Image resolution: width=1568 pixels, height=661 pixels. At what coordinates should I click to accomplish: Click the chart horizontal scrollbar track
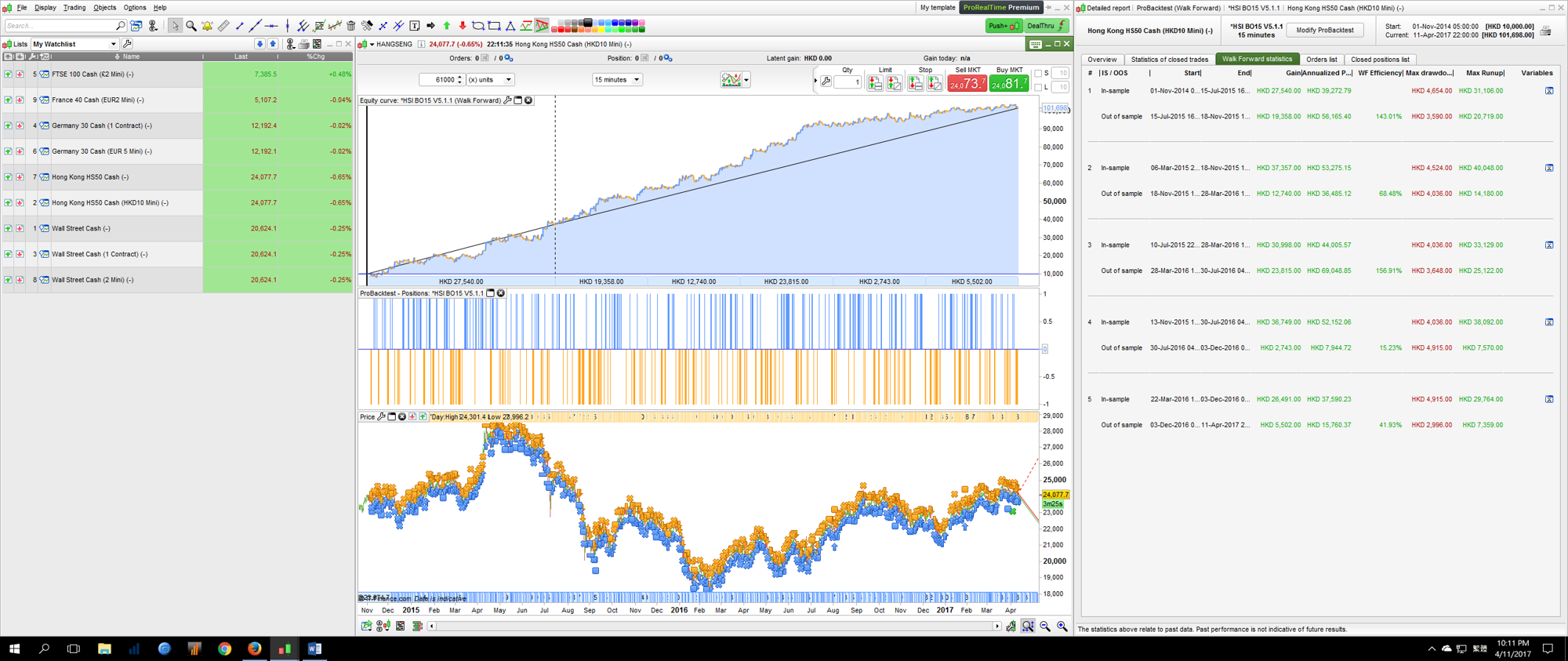(x=713, y=626)
